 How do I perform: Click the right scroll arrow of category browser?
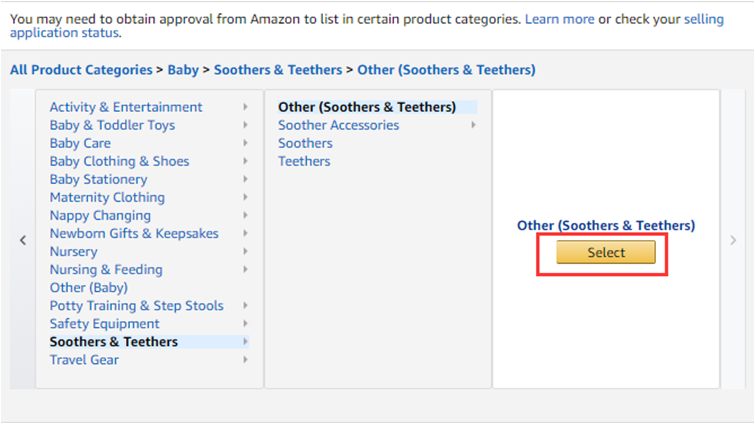point(733,240)
